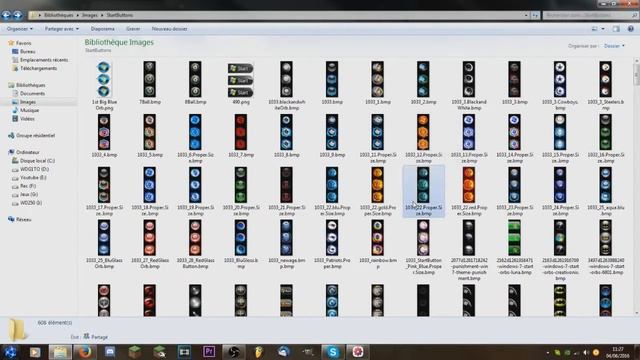Open the Organiser dropdown menu
Image resolution: width=640 pixels, height=360 pixels.
pos(20,29)
